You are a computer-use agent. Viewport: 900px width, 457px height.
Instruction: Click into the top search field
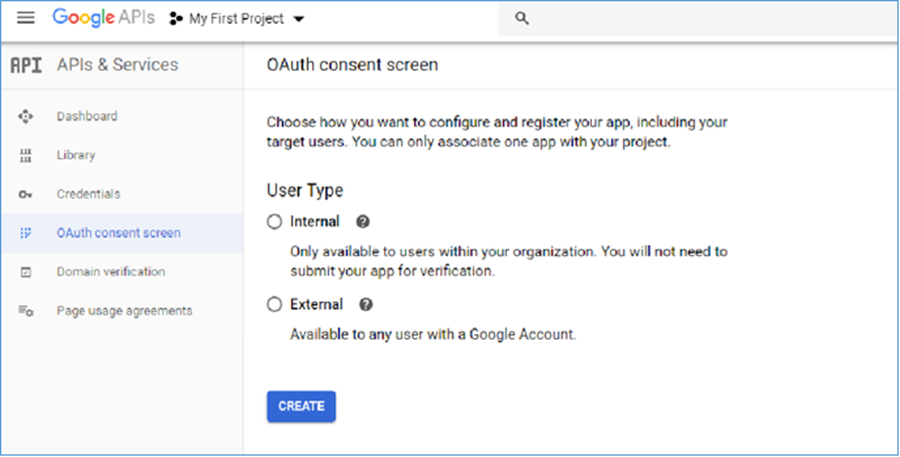700,19
